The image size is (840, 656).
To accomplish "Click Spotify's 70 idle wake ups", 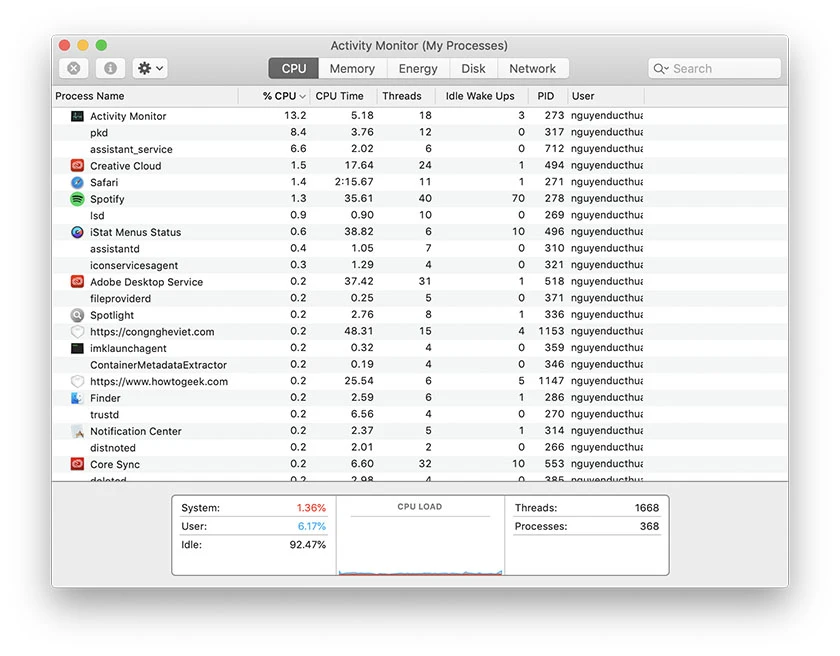I will coord(518,199).
